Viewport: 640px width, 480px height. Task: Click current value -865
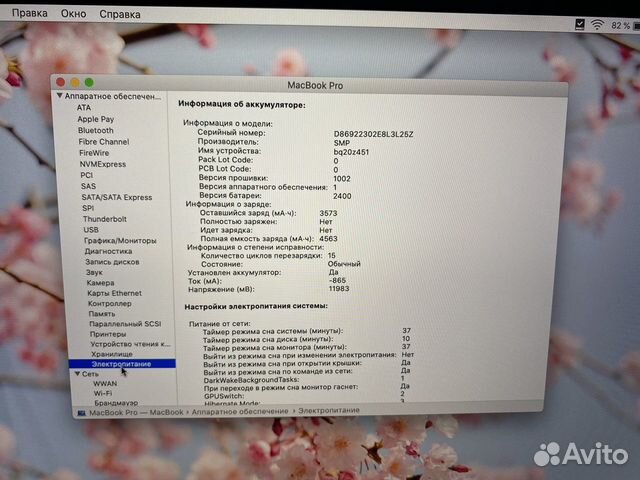coord(337,280)
